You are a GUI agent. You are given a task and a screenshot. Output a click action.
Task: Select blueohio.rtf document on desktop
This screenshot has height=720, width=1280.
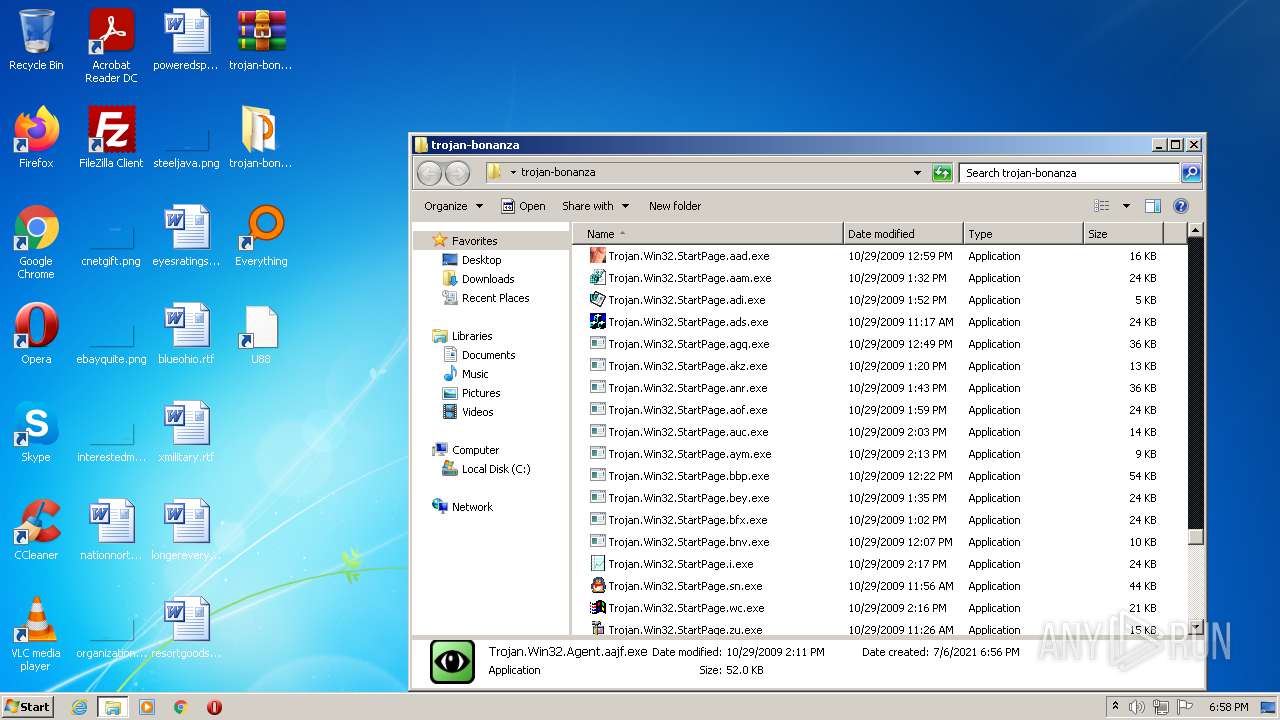(186, 334)
